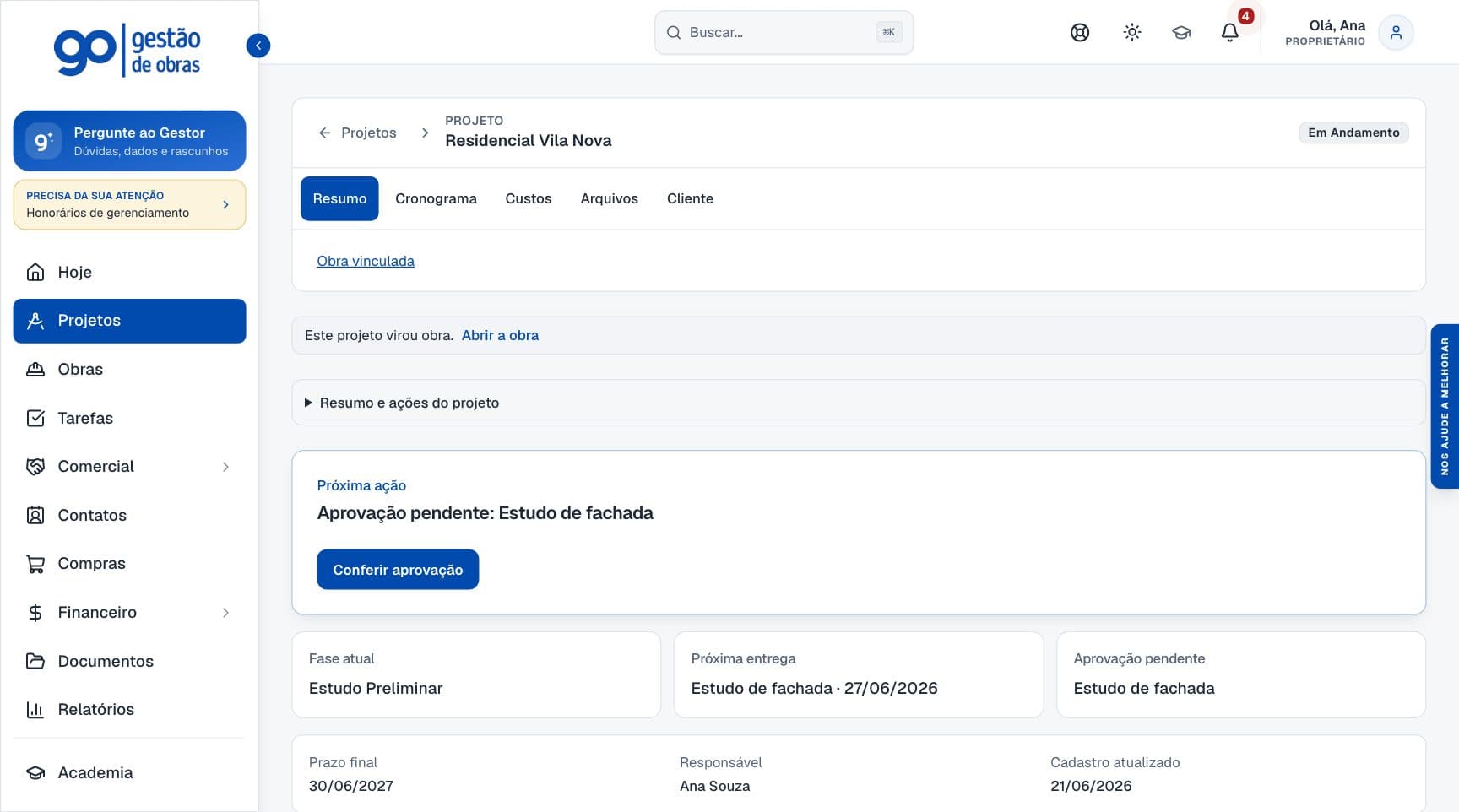
Task: Go back to Projetos via breadcrumb arrow
Action: point(357,133)
